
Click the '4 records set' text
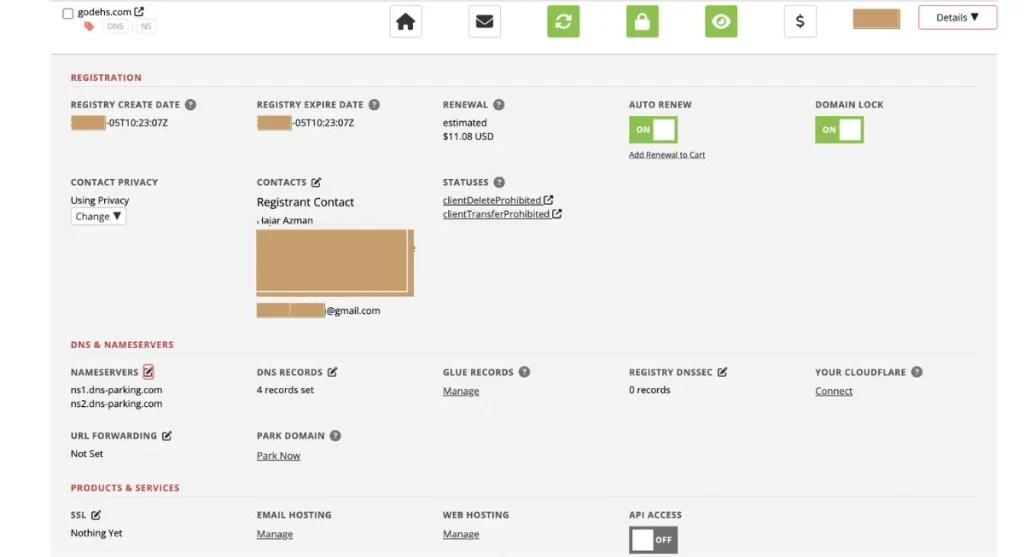[285, 390]
